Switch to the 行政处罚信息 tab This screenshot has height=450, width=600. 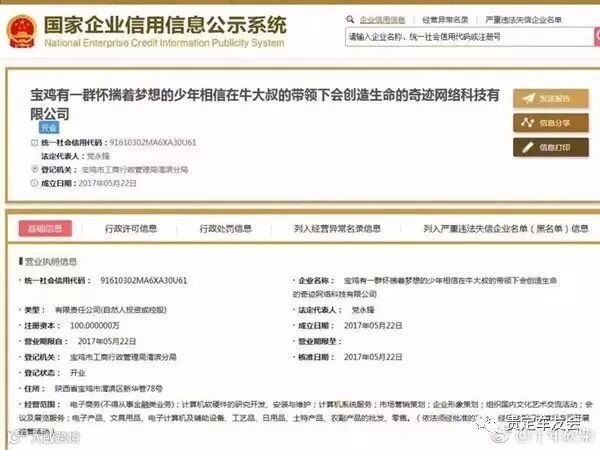click(225, 228)
